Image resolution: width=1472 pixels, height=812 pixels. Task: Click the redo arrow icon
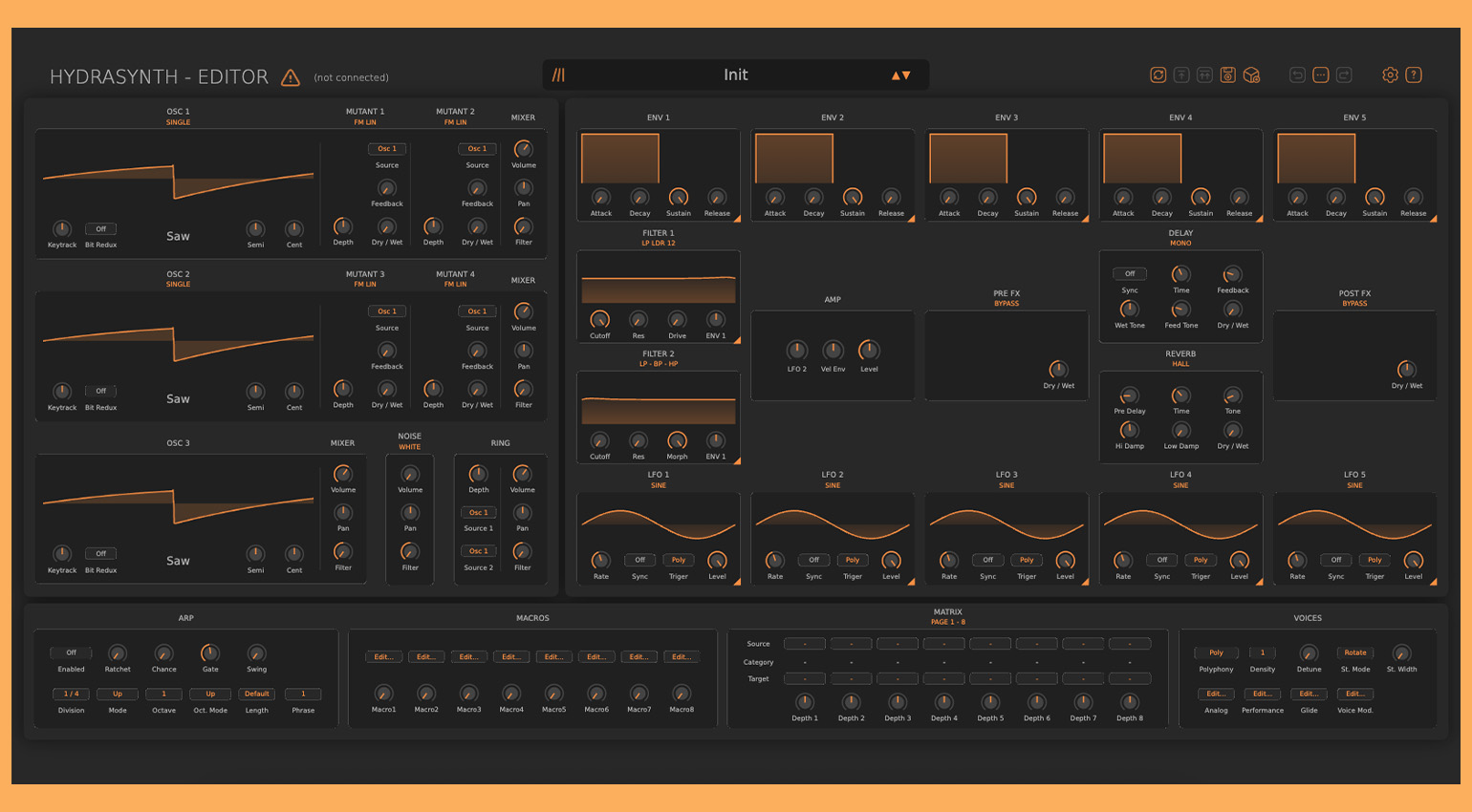(1344, 75)
